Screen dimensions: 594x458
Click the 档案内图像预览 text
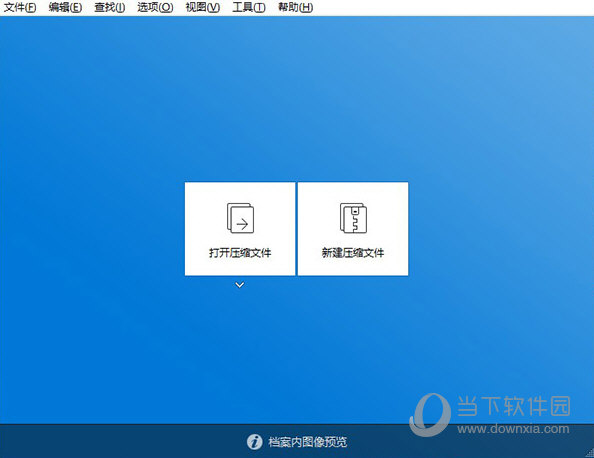[307, 442]
